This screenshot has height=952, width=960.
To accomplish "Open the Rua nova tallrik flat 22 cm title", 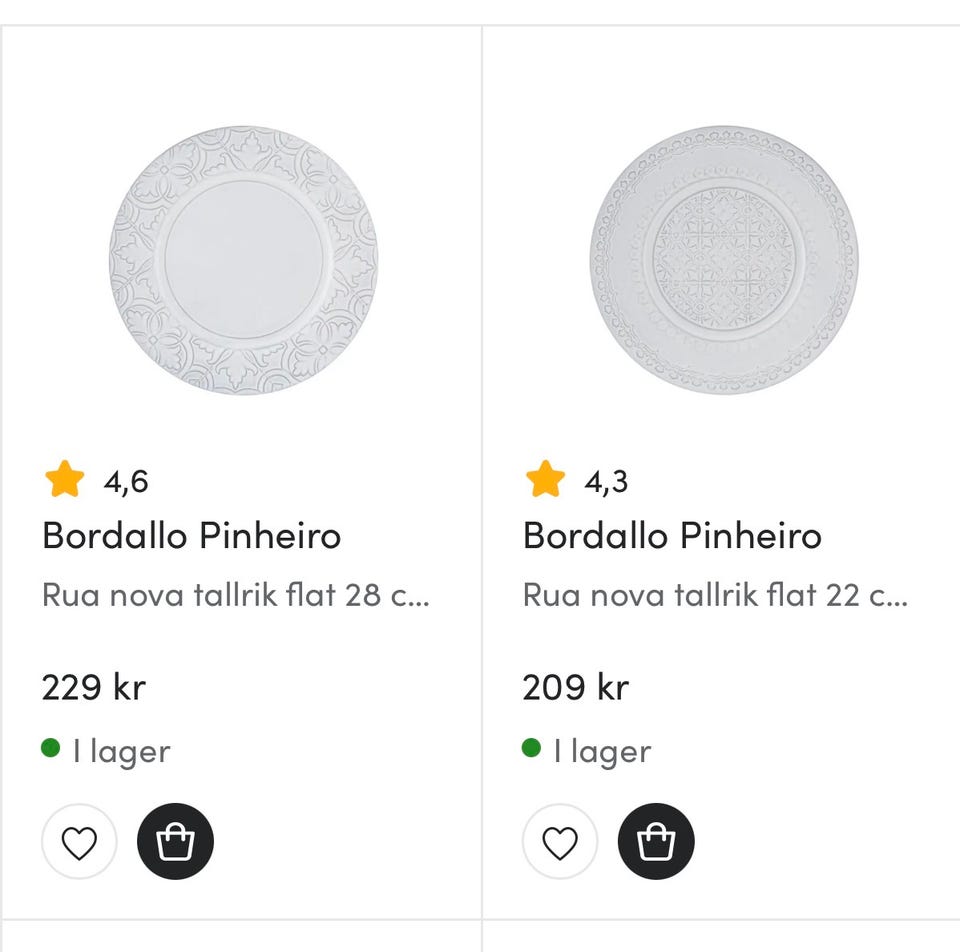I will pos(716,595).
